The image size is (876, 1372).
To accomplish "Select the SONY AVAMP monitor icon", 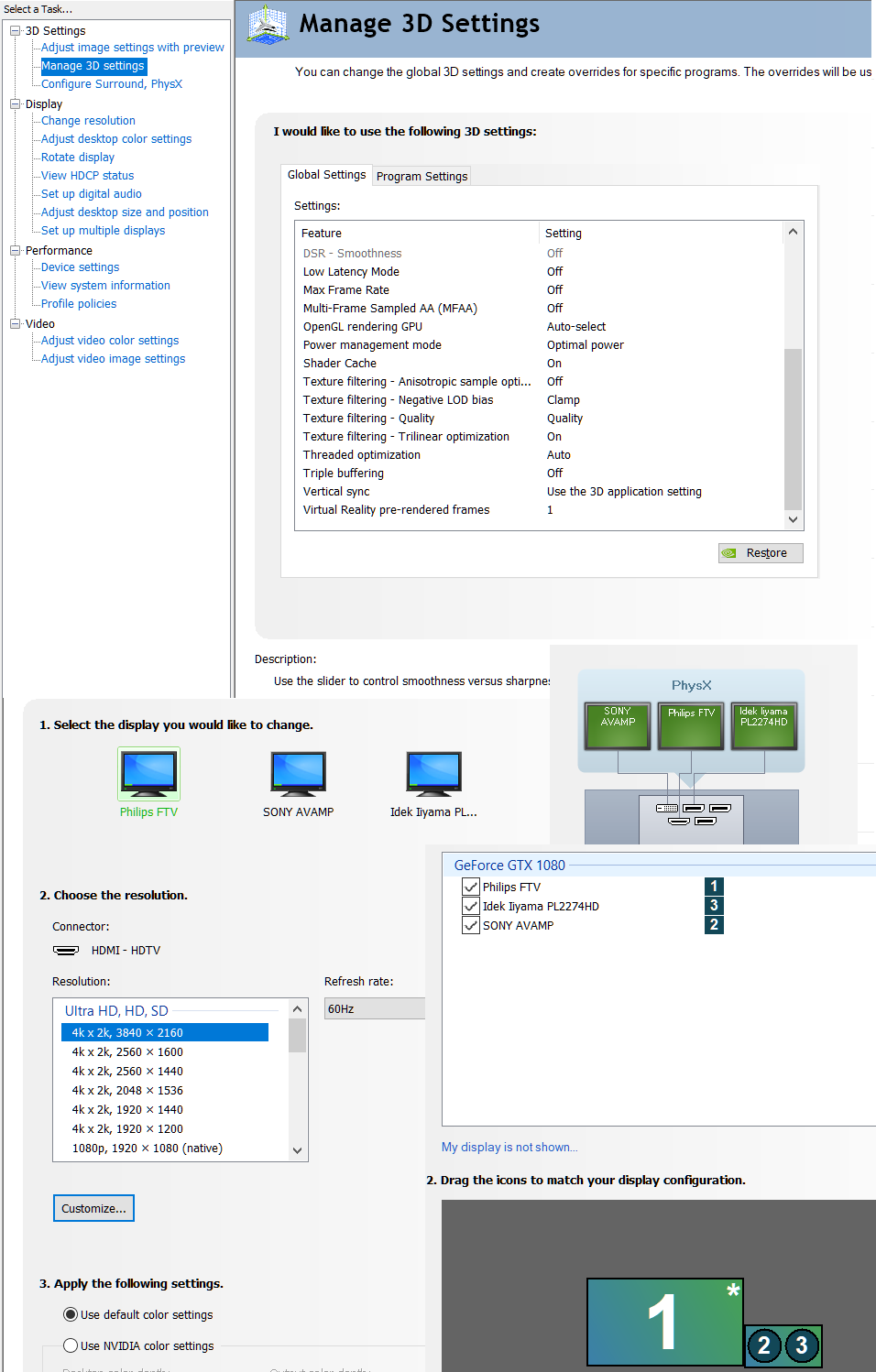I will point(299,774).
